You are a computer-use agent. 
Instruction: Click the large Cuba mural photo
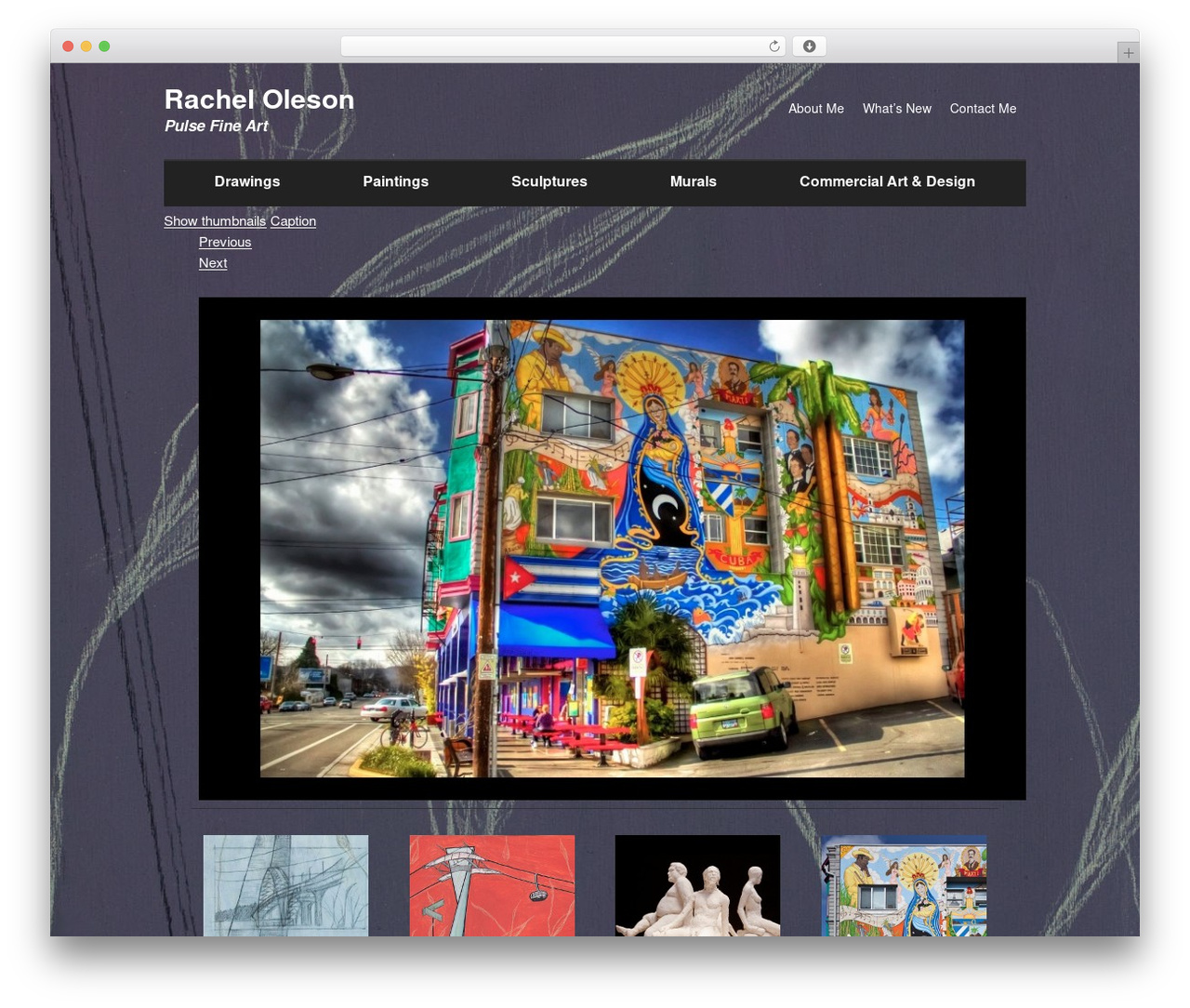coord(612,549)
